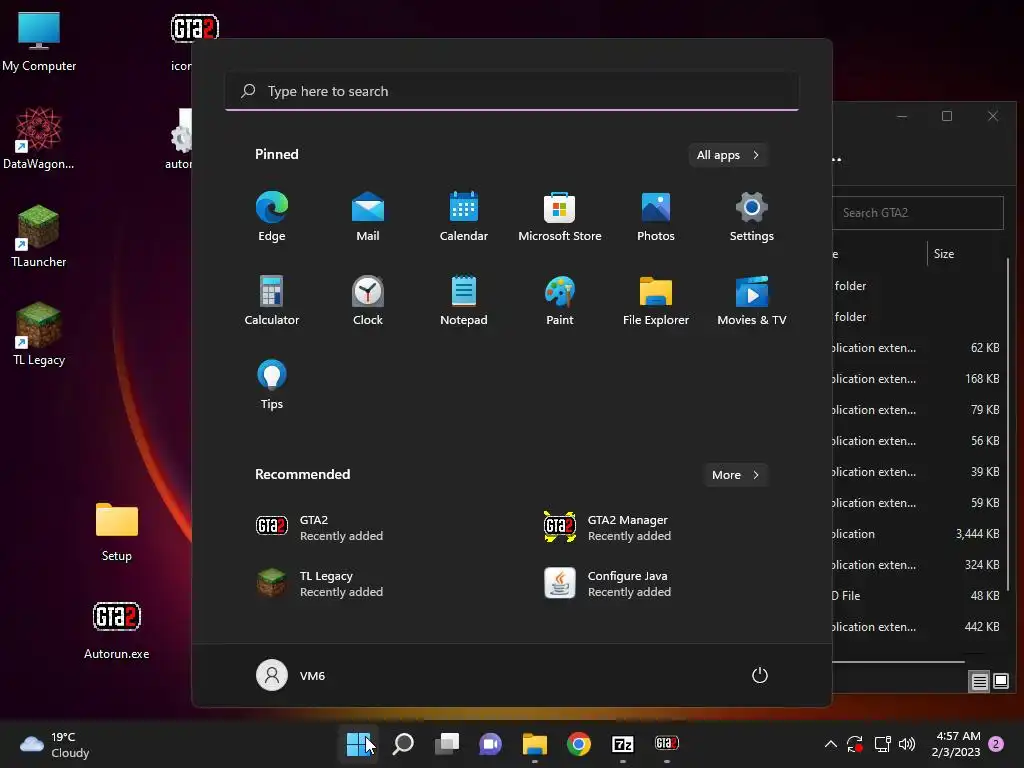Screen dimensions: 1024x768
Task: Open the VM6 user account menu
Action: click(291, 675)
